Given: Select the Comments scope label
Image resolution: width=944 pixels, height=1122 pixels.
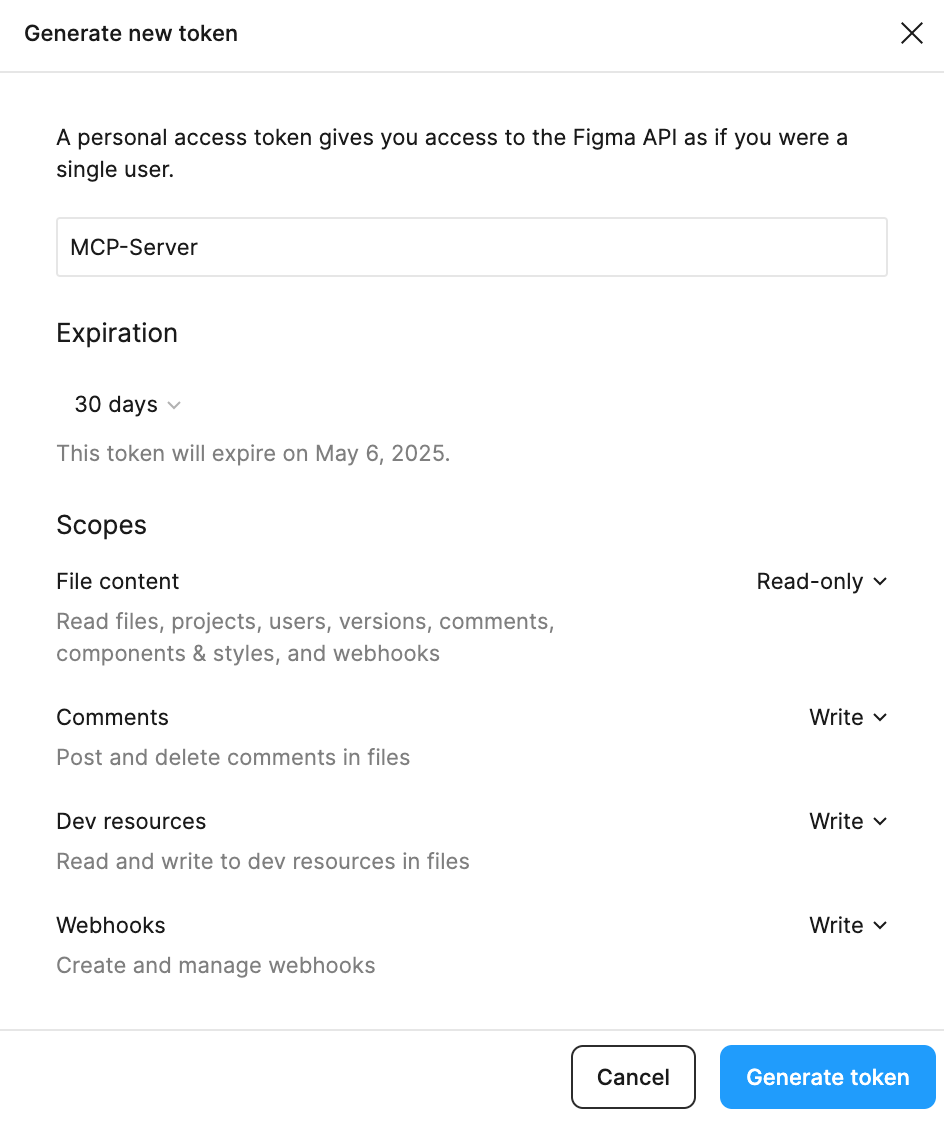Looking at the screenshot, I should click(x=112, y=718).
